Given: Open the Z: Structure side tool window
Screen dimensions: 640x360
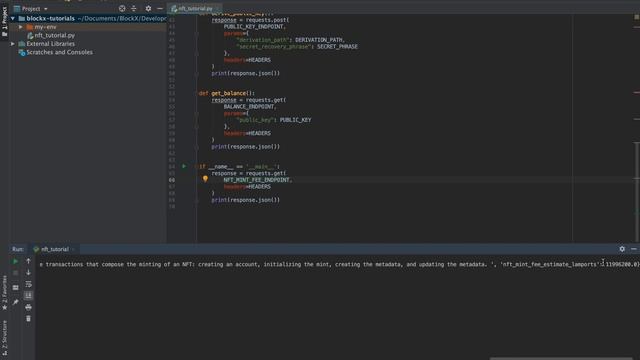Looking at the screenshot, I should (x=4, y=337).
